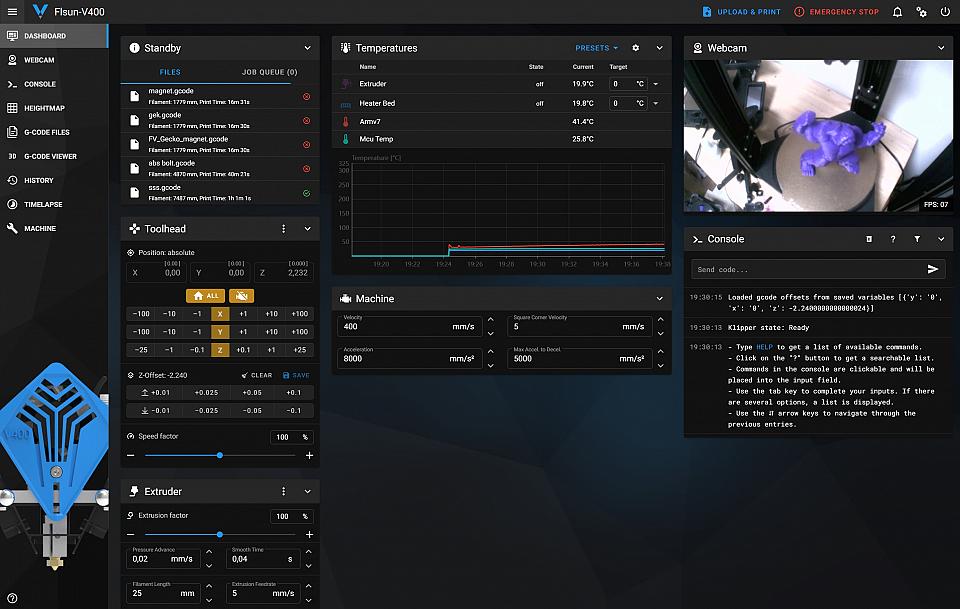The height and width of the screenshot is (609, 960).
Task: Open G-Code Viewer in sidebar
Action: [x=54, y=157]
